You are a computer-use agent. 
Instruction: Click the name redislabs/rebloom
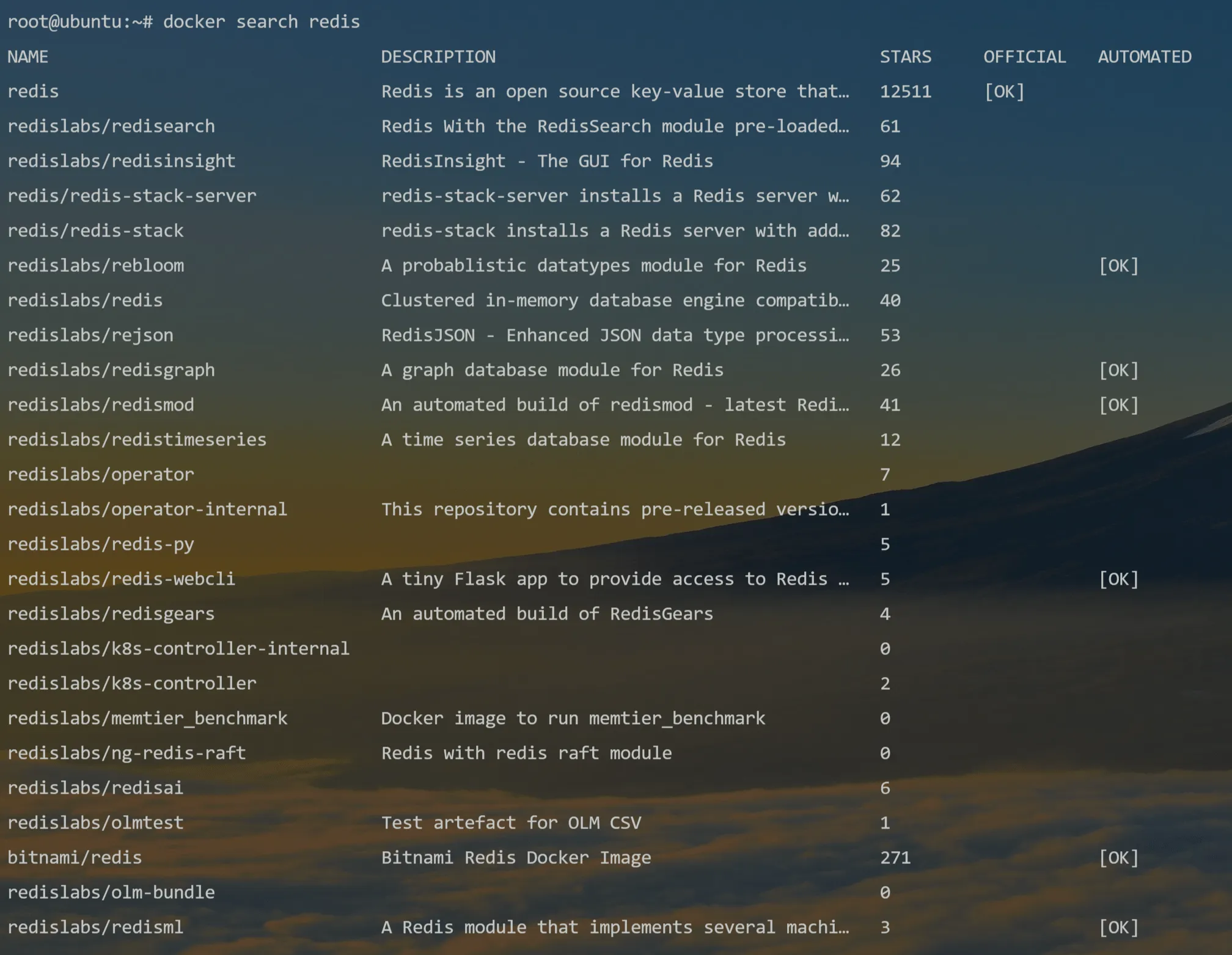coord(96,266)
